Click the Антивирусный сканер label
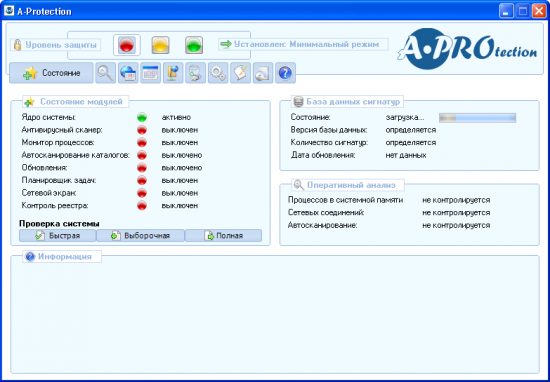The width and height of the screenshot is (550, 382). pyautogui.click(x=62, y=130)
